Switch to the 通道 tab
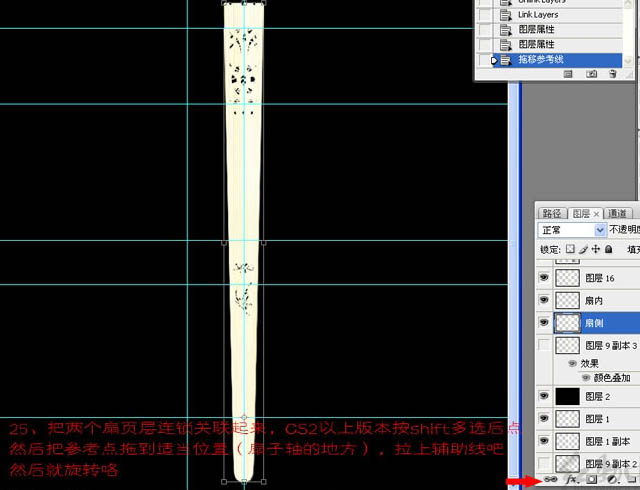Viewport: 640px width, 490px height. 618,214
